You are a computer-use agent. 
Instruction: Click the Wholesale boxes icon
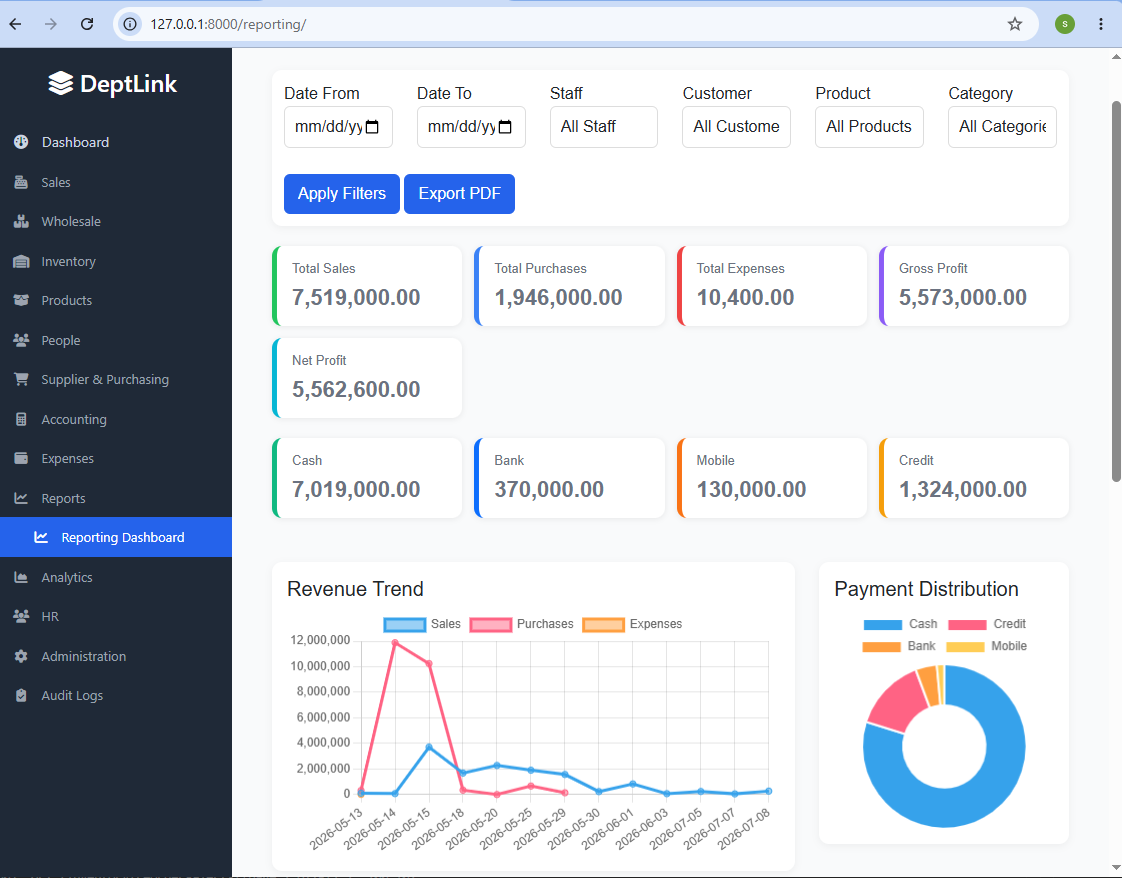[x=21, y=222]
